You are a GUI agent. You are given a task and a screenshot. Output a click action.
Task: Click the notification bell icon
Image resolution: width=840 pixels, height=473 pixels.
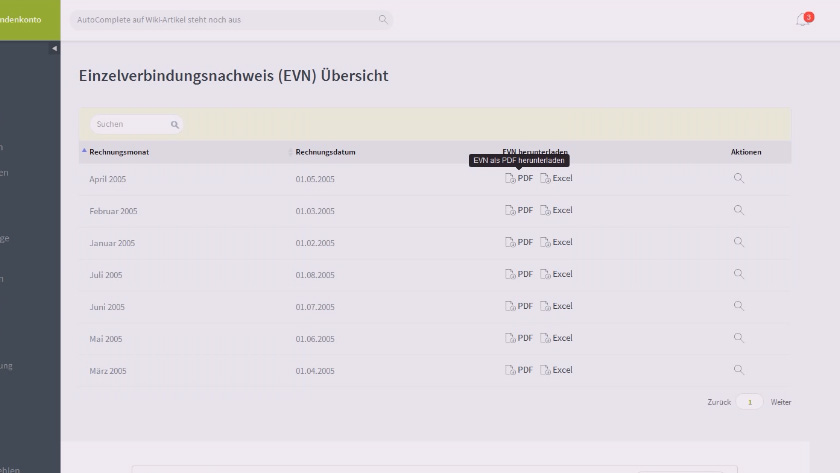802,20
